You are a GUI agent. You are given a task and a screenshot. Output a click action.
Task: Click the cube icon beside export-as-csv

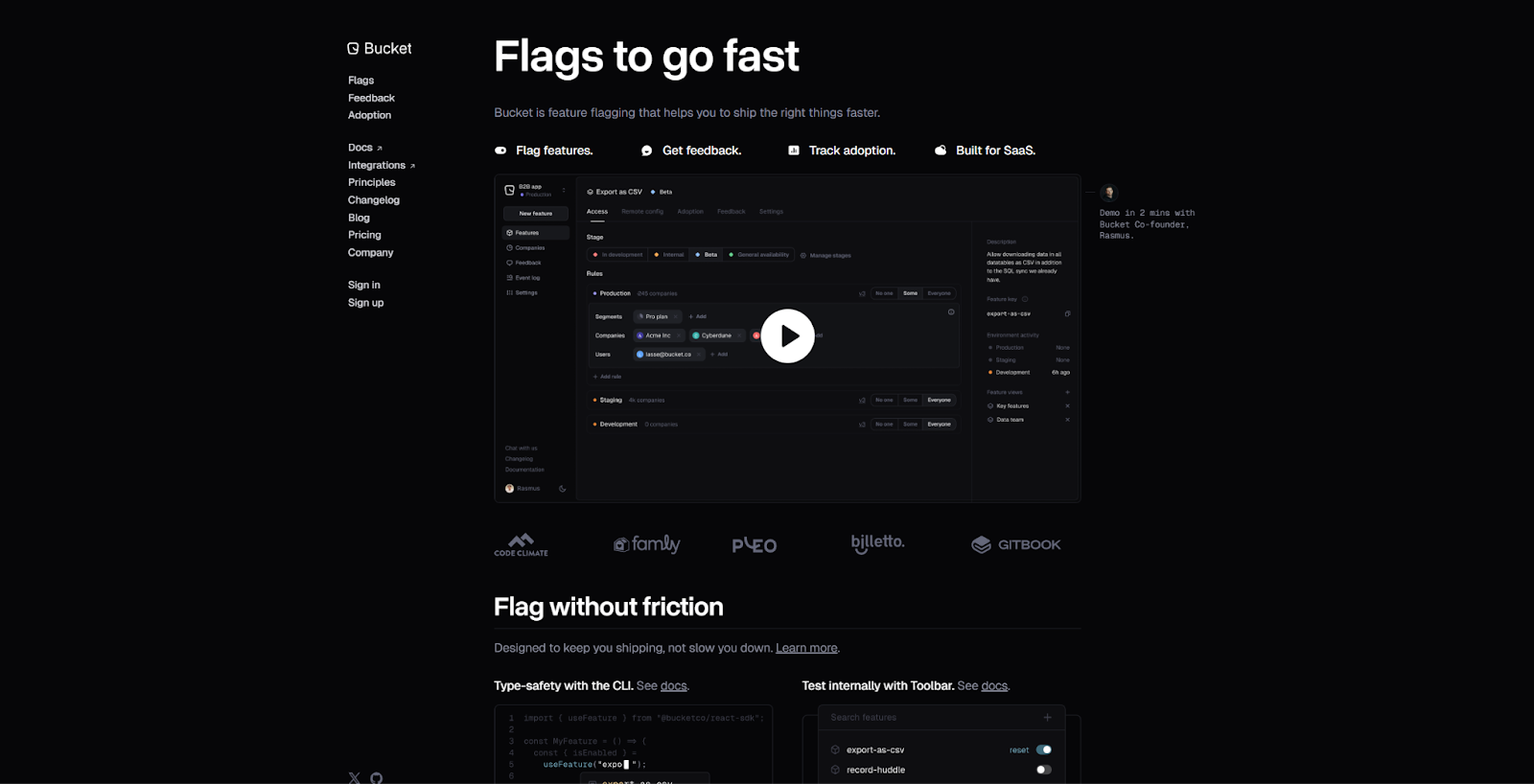click(835, 749)
